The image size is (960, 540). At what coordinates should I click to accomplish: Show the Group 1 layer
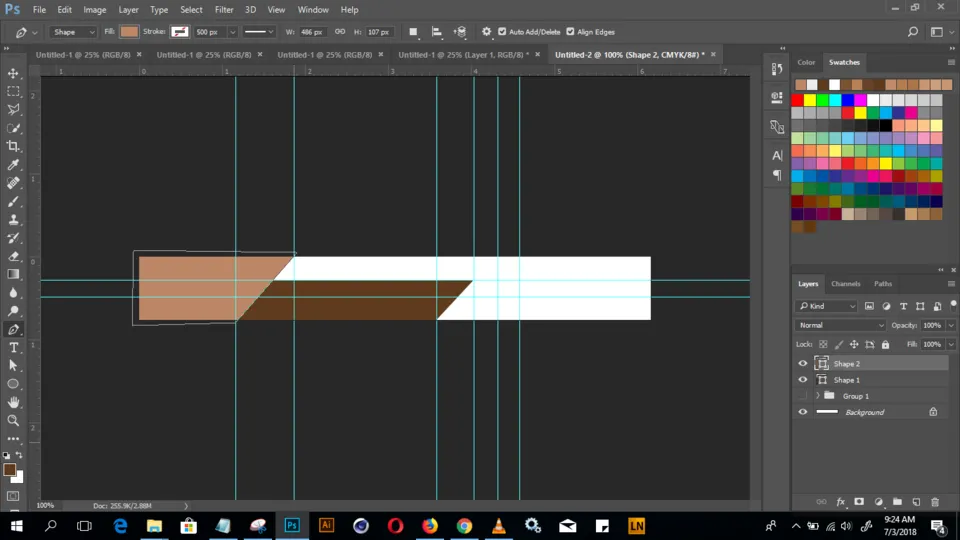coord(803,396)
